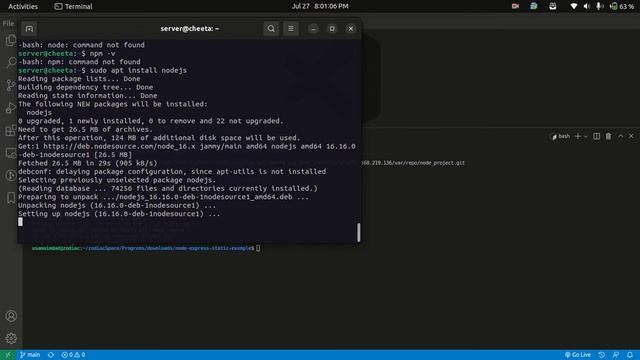Click the screen recording indicator in top bar
640x360 pixels.
click(515, 6)
